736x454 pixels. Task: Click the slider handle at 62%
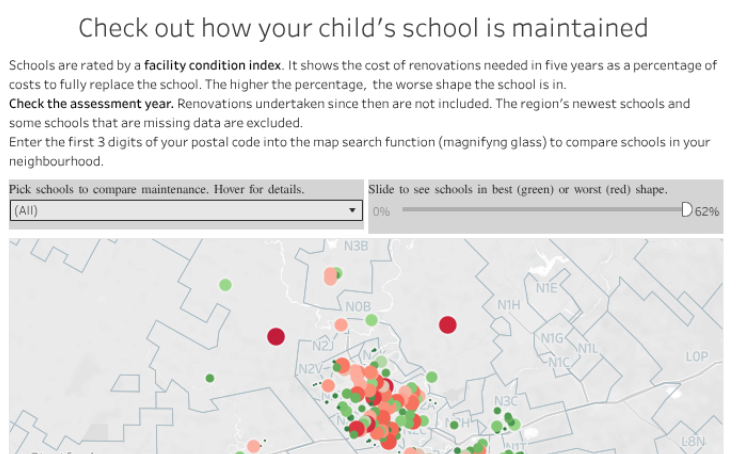tap(687, 210)
